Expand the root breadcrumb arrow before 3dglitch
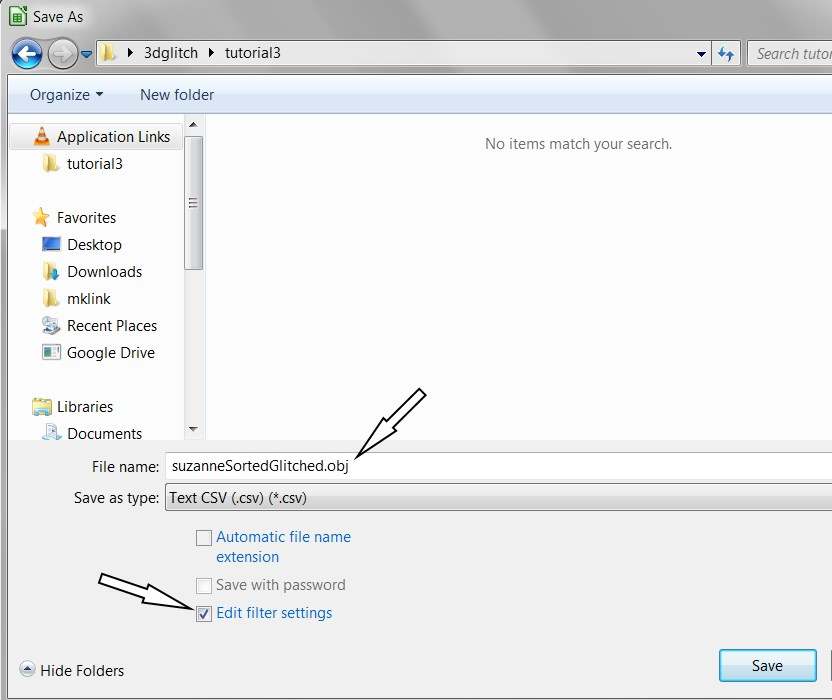Screen dimensions: 832x700 click(130, 53)
